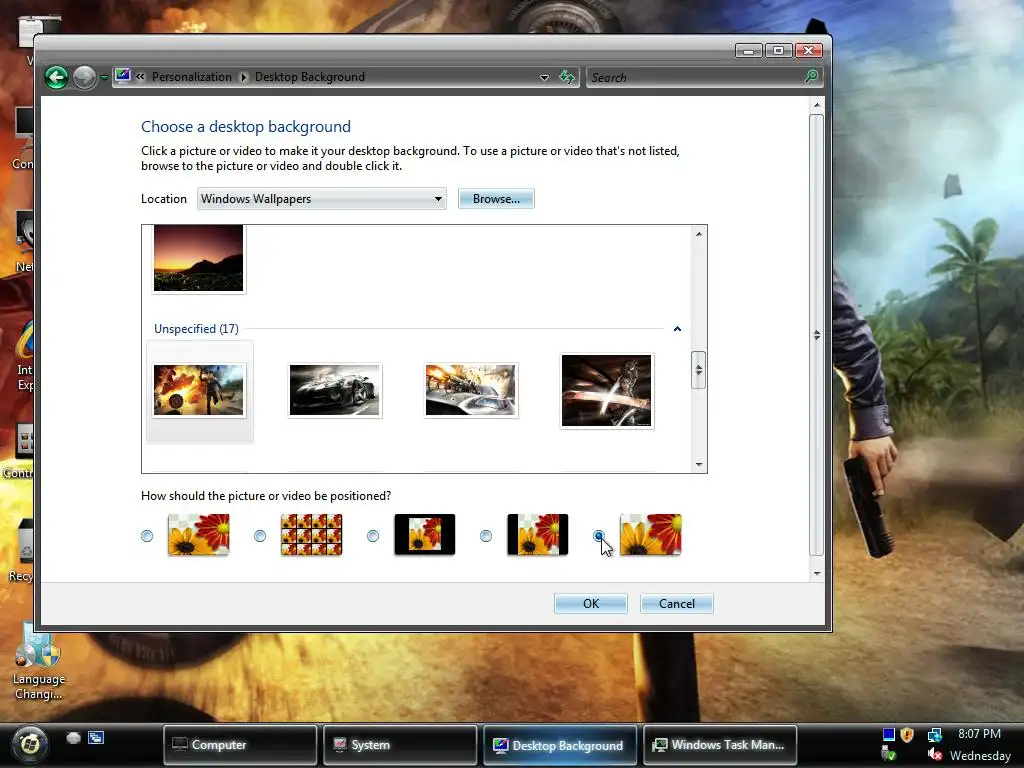The image size is (1024, 768).
Task: Open the recent pages dropdown arrow
Action: [104, 78]
